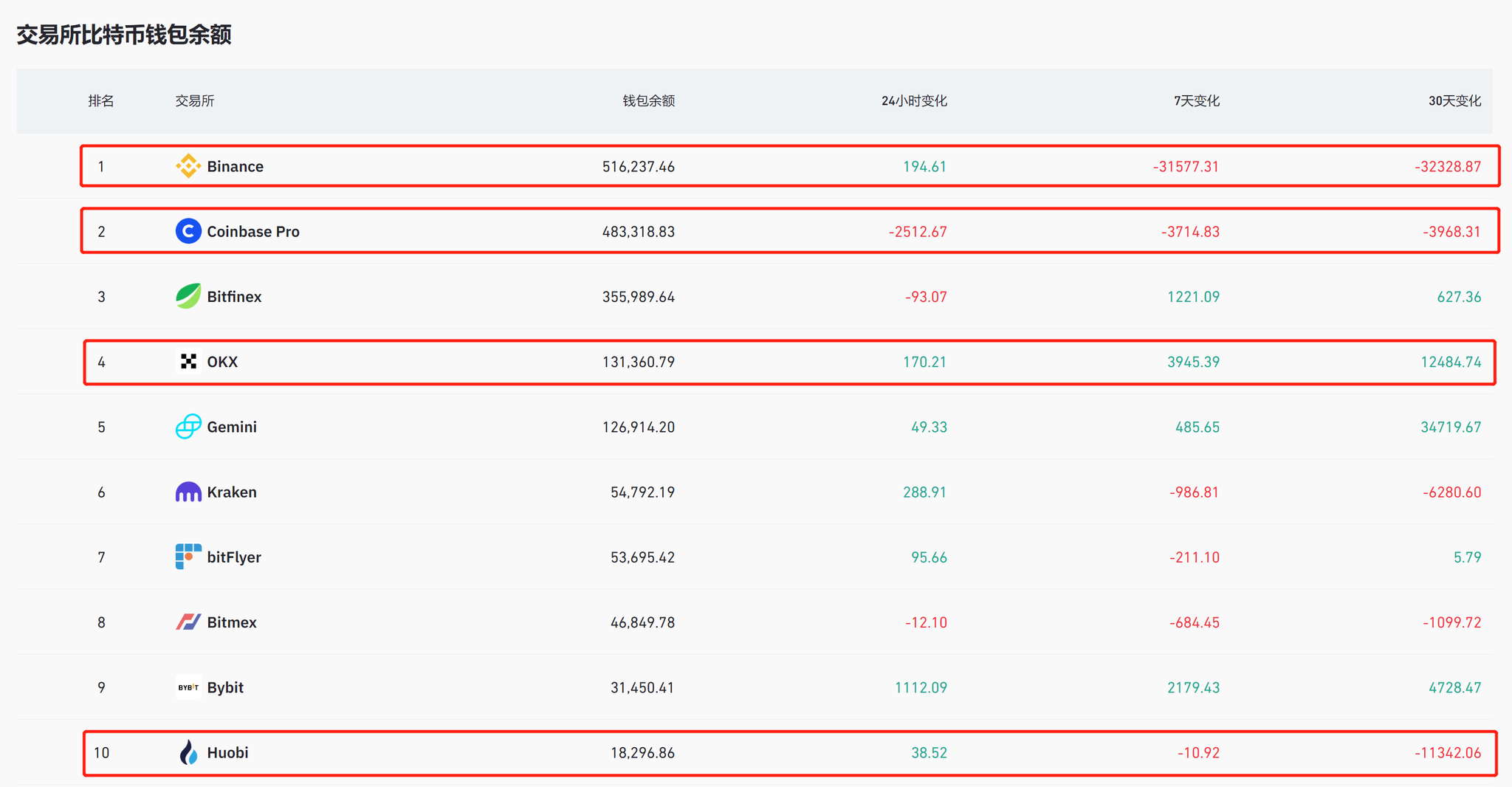Open the Binance exchange name link
The width and height of the screenshot is (1512, 787).
pos(236,166)
